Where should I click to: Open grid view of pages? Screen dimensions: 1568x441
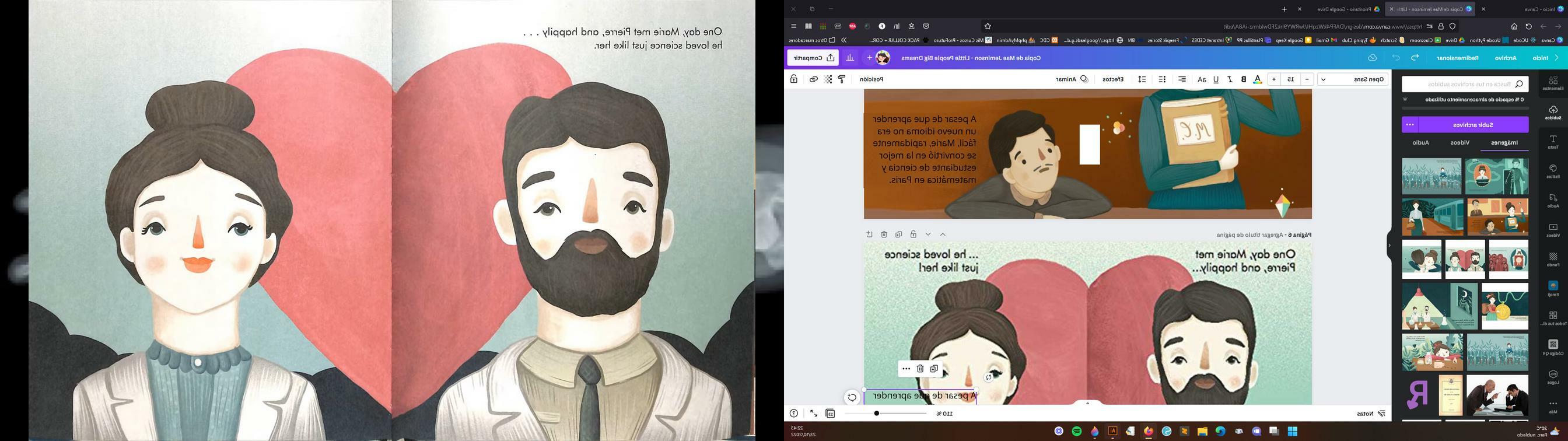tap(830, 414)
